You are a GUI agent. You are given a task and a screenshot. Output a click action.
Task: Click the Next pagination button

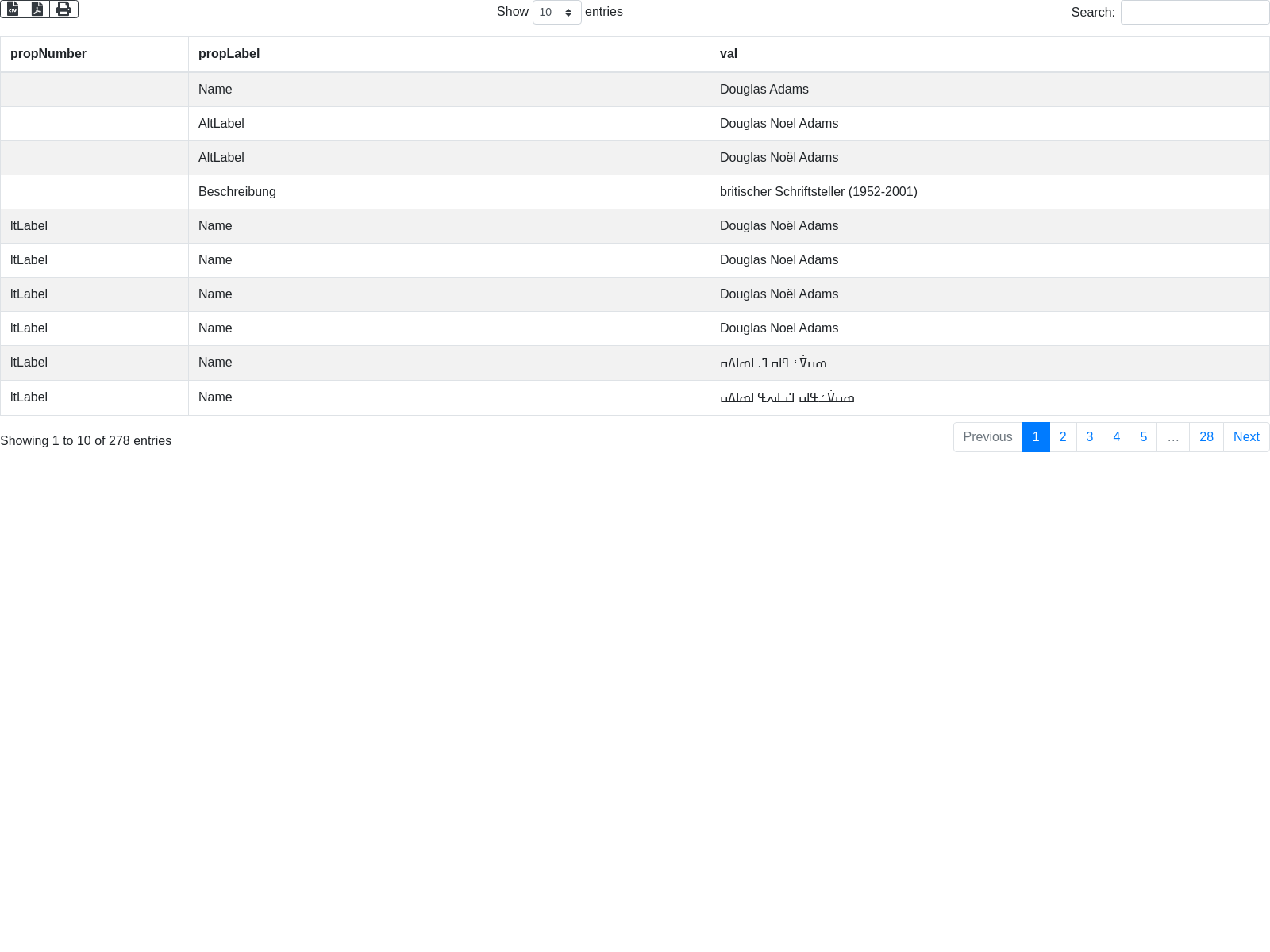coord(1245,437)
